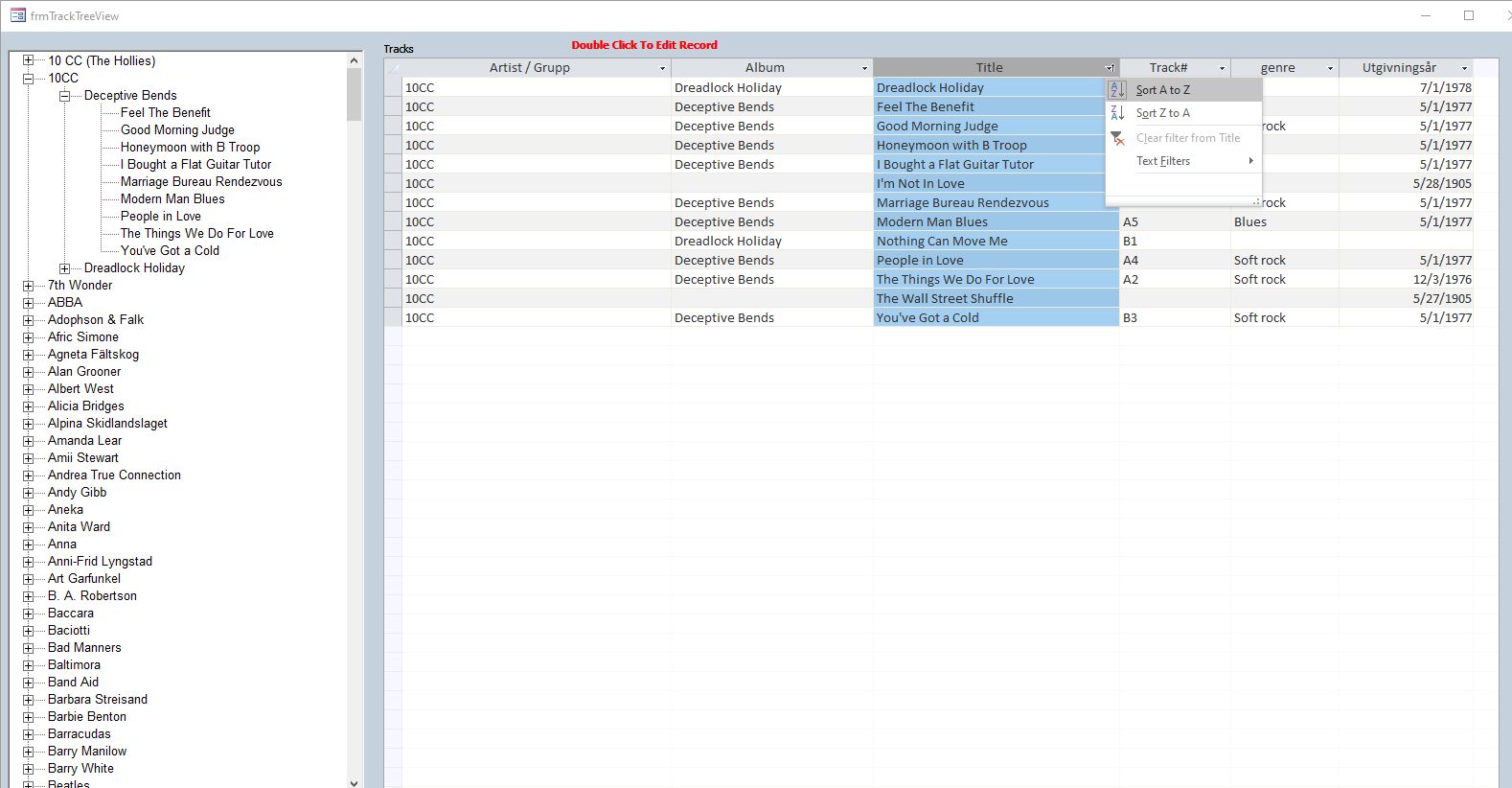Viewport: 1512px width, 788px height.
Task: Expand the 7th Wonder node
Action: tap(28, 286)
